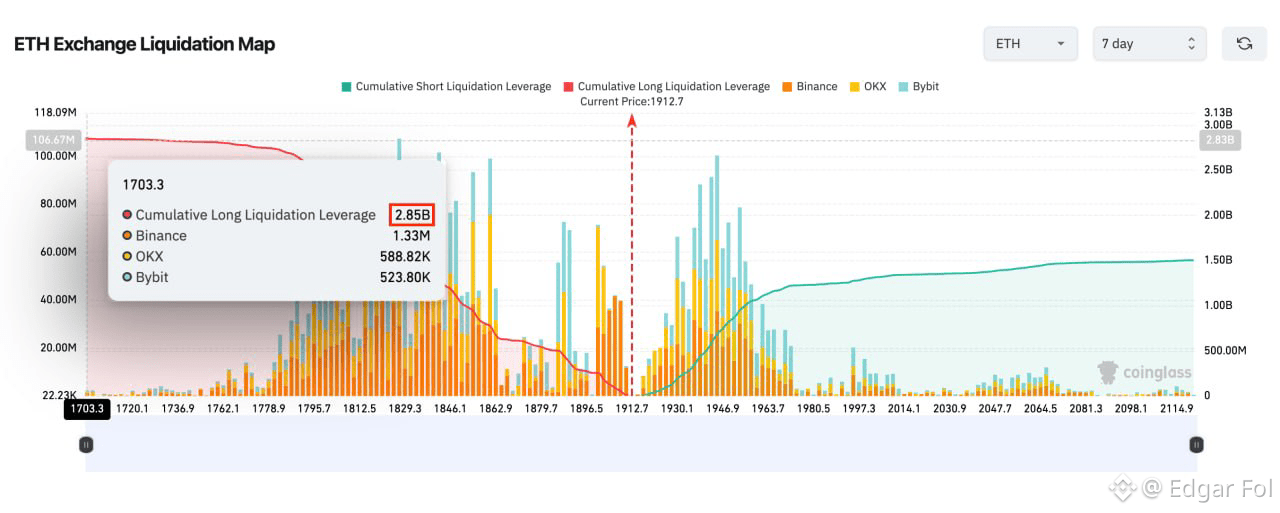Click the green short leverage legend swatch
The image size is (1280, 513).
346,87
